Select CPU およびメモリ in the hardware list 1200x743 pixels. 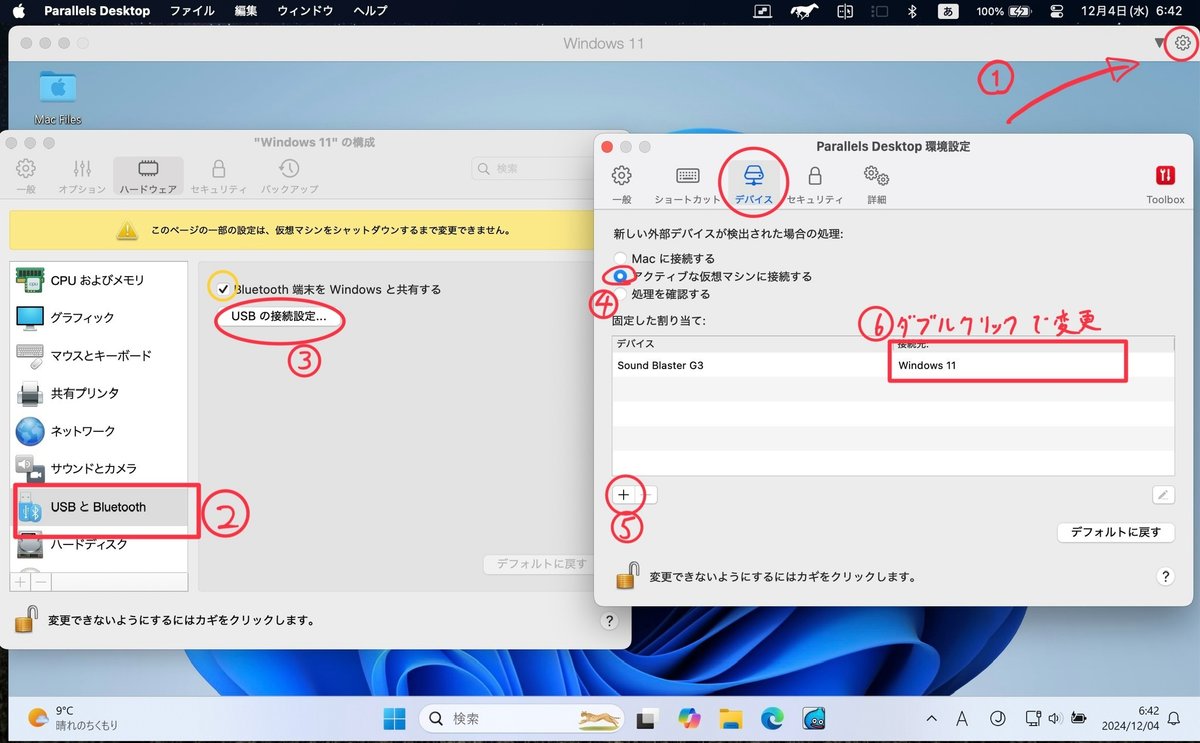coord(98,280)
